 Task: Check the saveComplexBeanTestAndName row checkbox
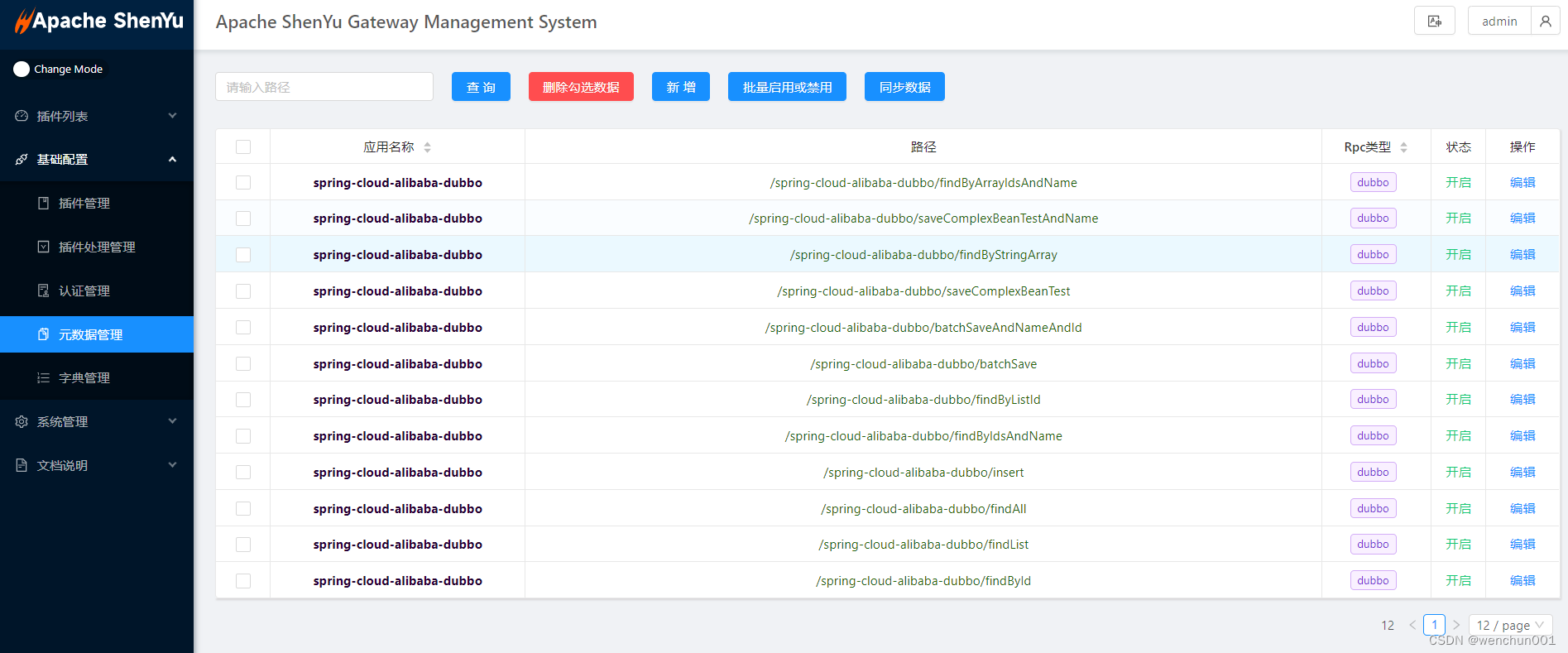coord(243,218)
